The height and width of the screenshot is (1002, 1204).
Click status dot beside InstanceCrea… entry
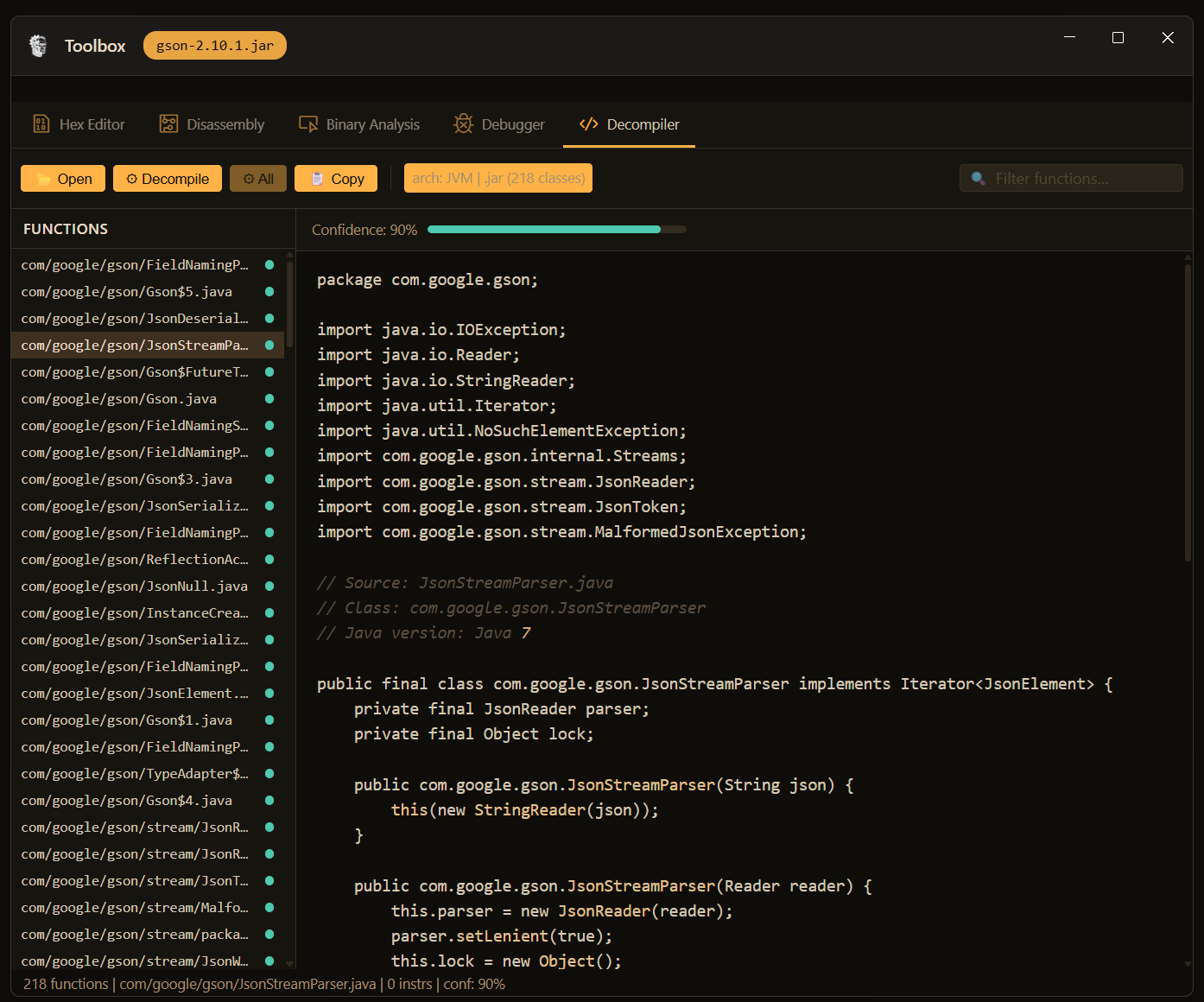pyautogui.click(x=269, y=613)
